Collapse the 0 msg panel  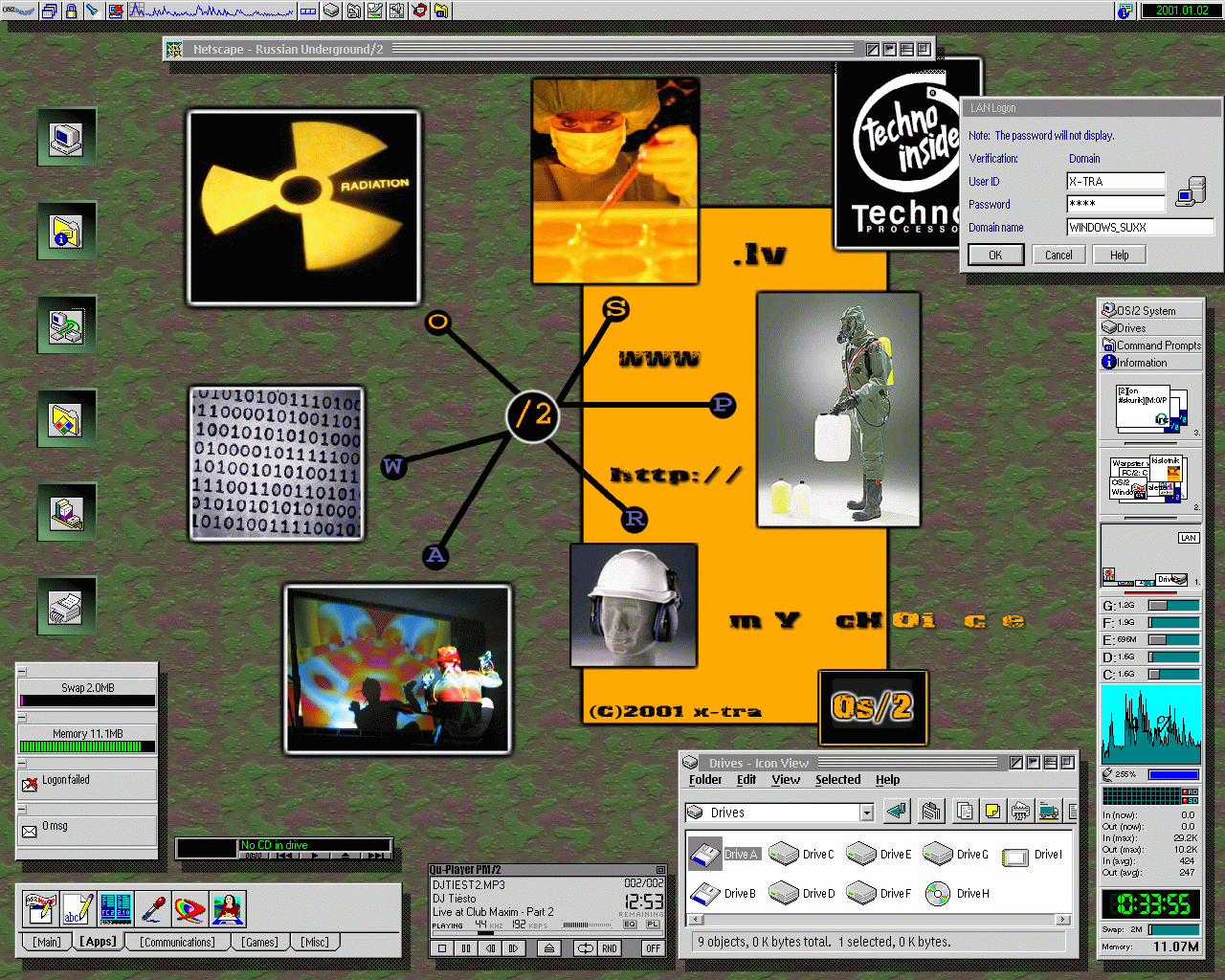[x=22, y=810]
